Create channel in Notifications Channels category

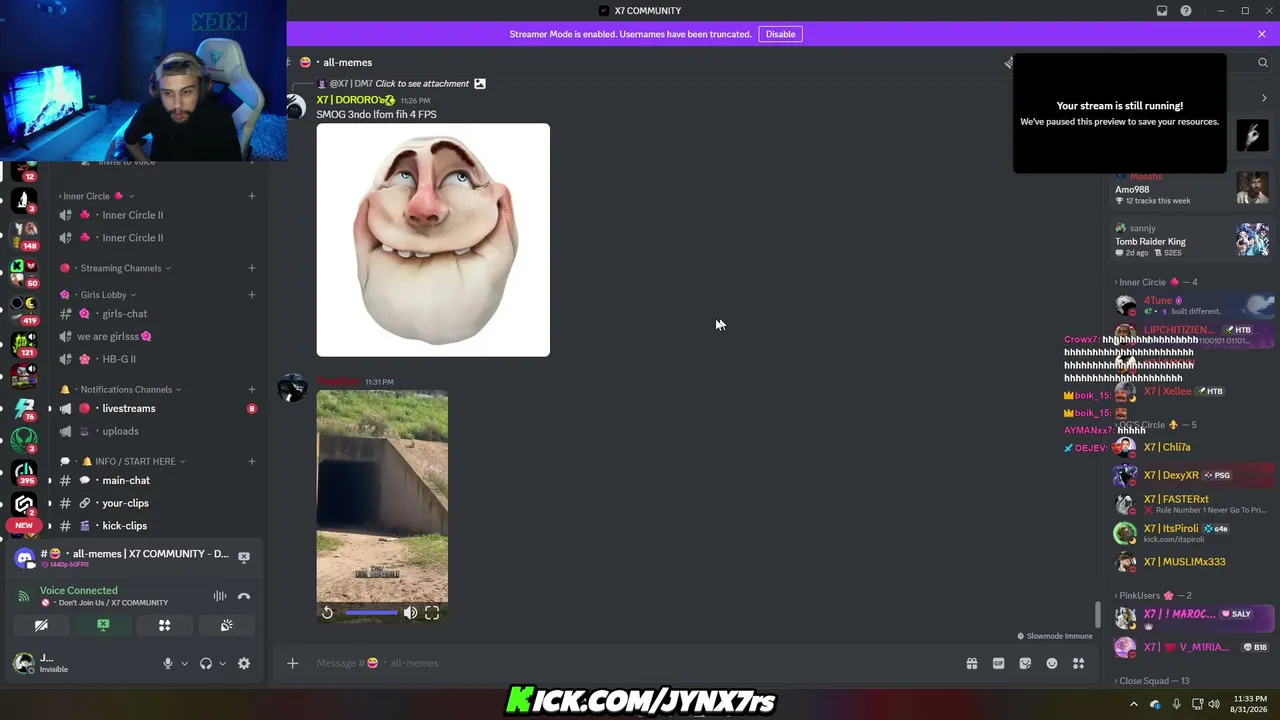252,389
